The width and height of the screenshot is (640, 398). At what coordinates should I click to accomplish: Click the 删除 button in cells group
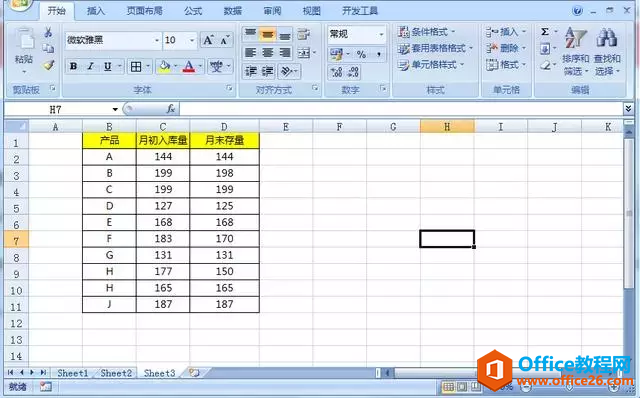point(506,48)
